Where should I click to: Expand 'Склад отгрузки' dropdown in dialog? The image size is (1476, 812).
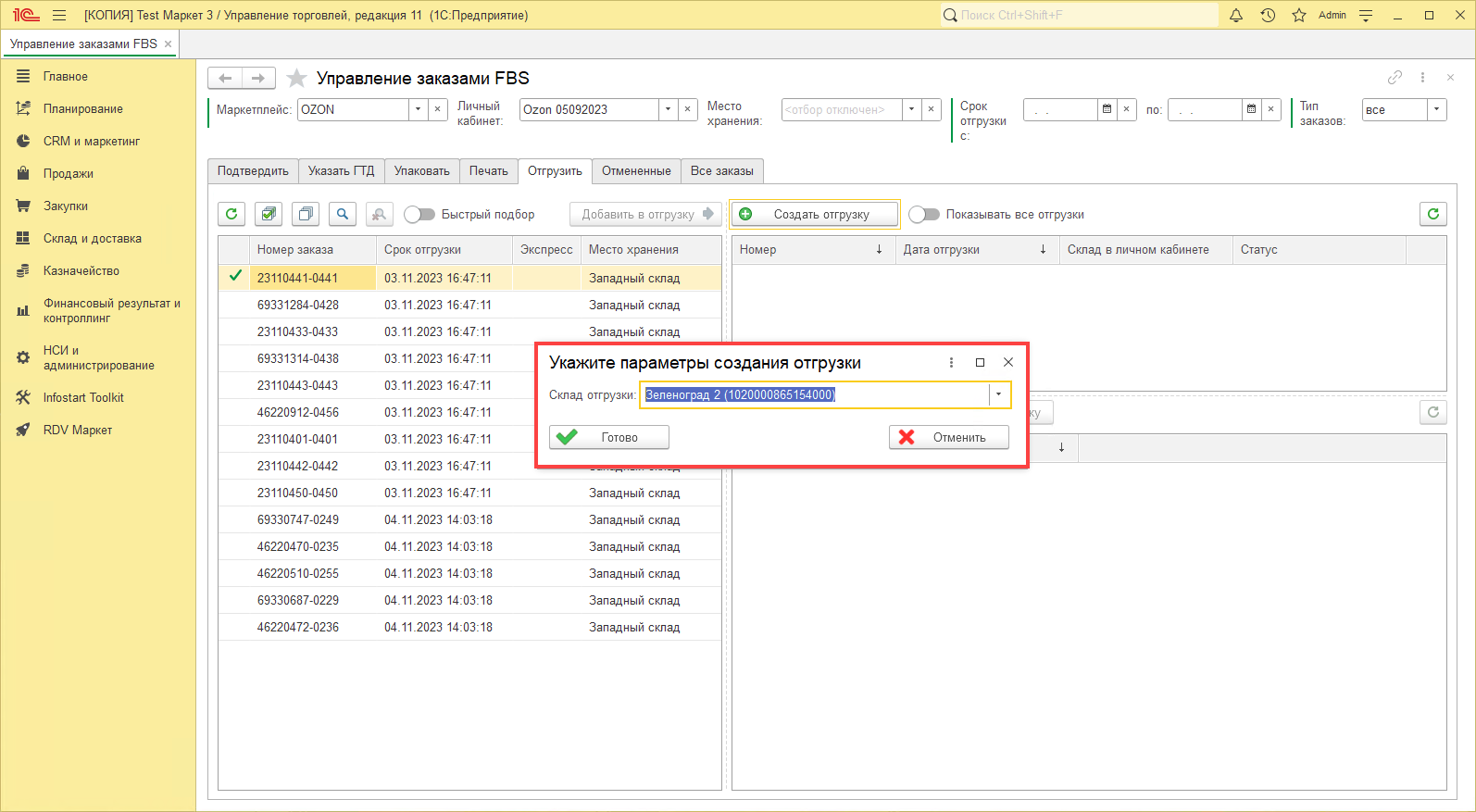(x=998, y=394)
